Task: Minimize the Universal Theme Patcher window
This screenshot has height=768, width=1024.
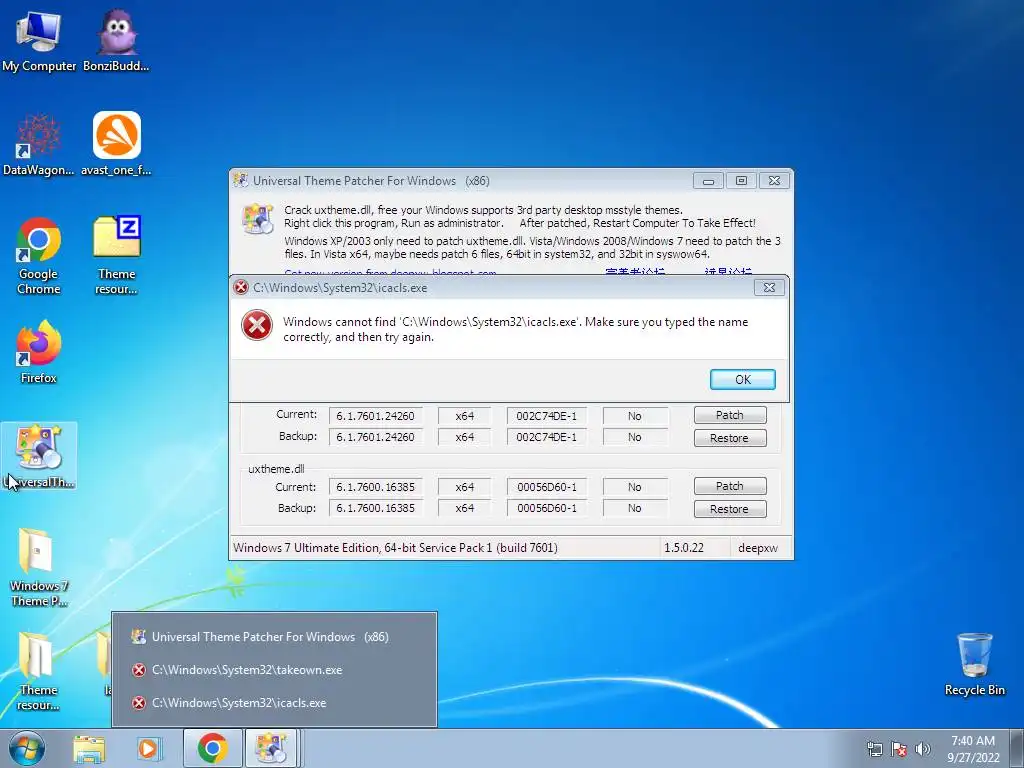Action: coord(708,181)
